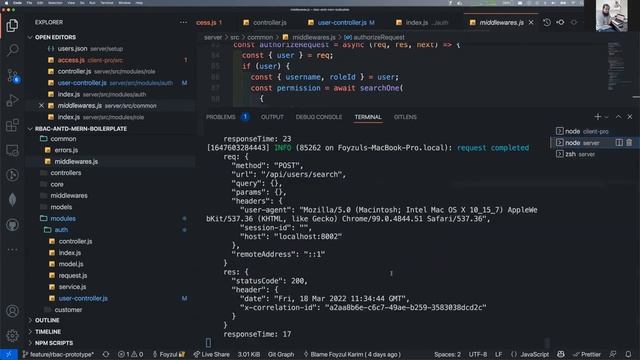Kill the node server terminal with trash icon

(x=629, y=142)
